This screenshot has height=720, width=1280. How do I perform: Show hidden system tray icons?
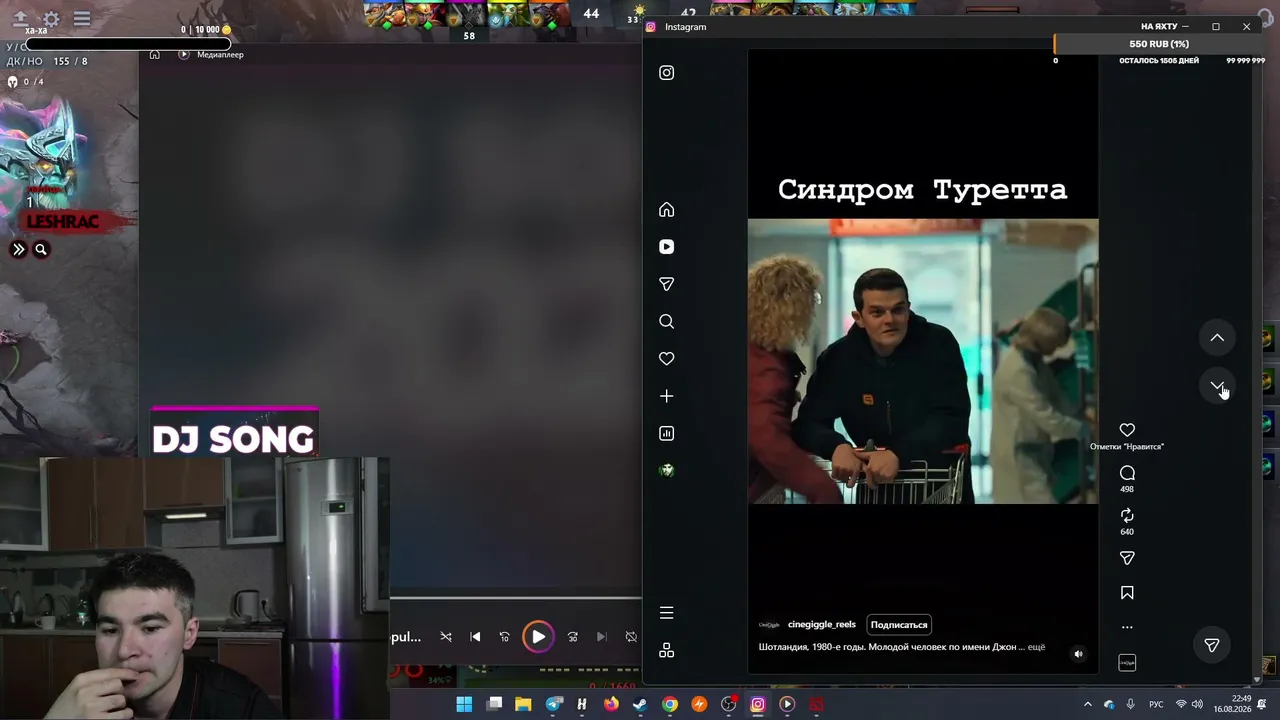tap(1088, 704)
